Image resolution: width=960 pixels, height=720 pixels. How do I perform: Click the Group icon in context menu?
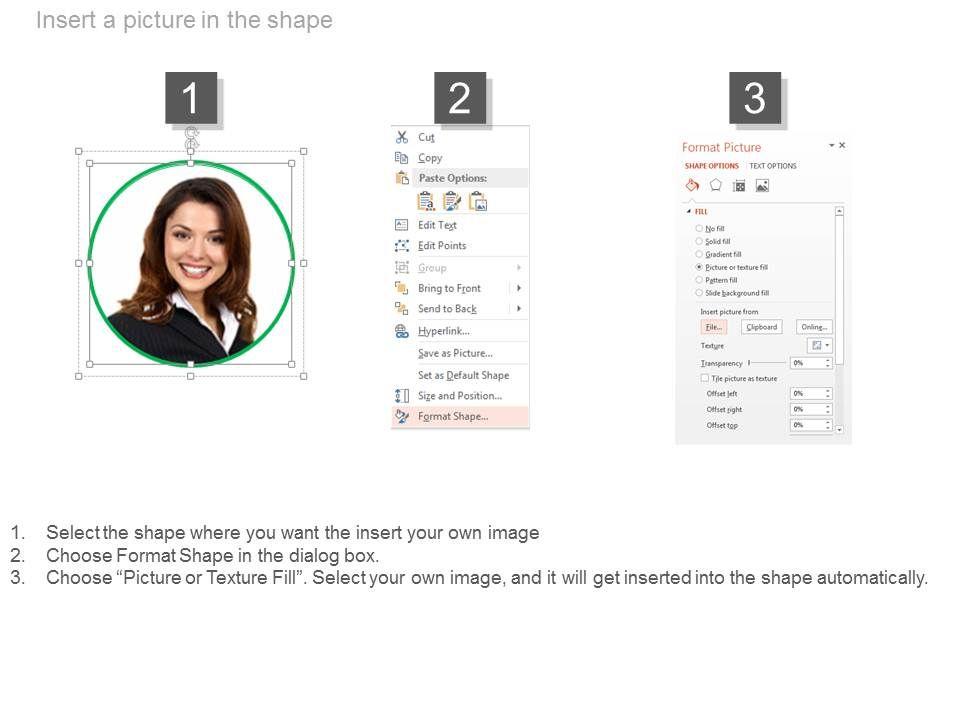402,268
